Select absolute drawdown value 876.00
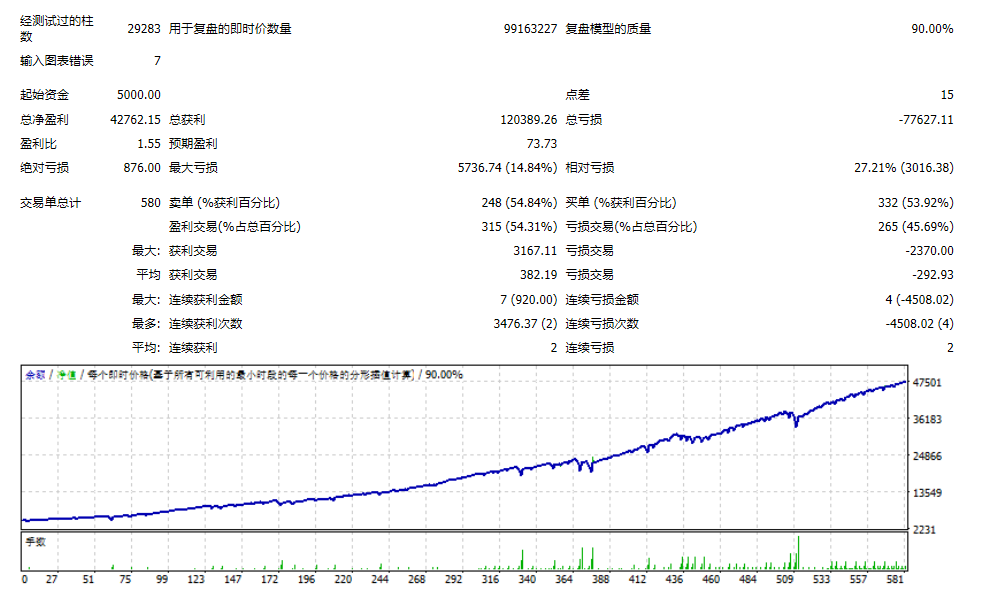The width and height of the screenshot is (982, 592). coord(142,168)
